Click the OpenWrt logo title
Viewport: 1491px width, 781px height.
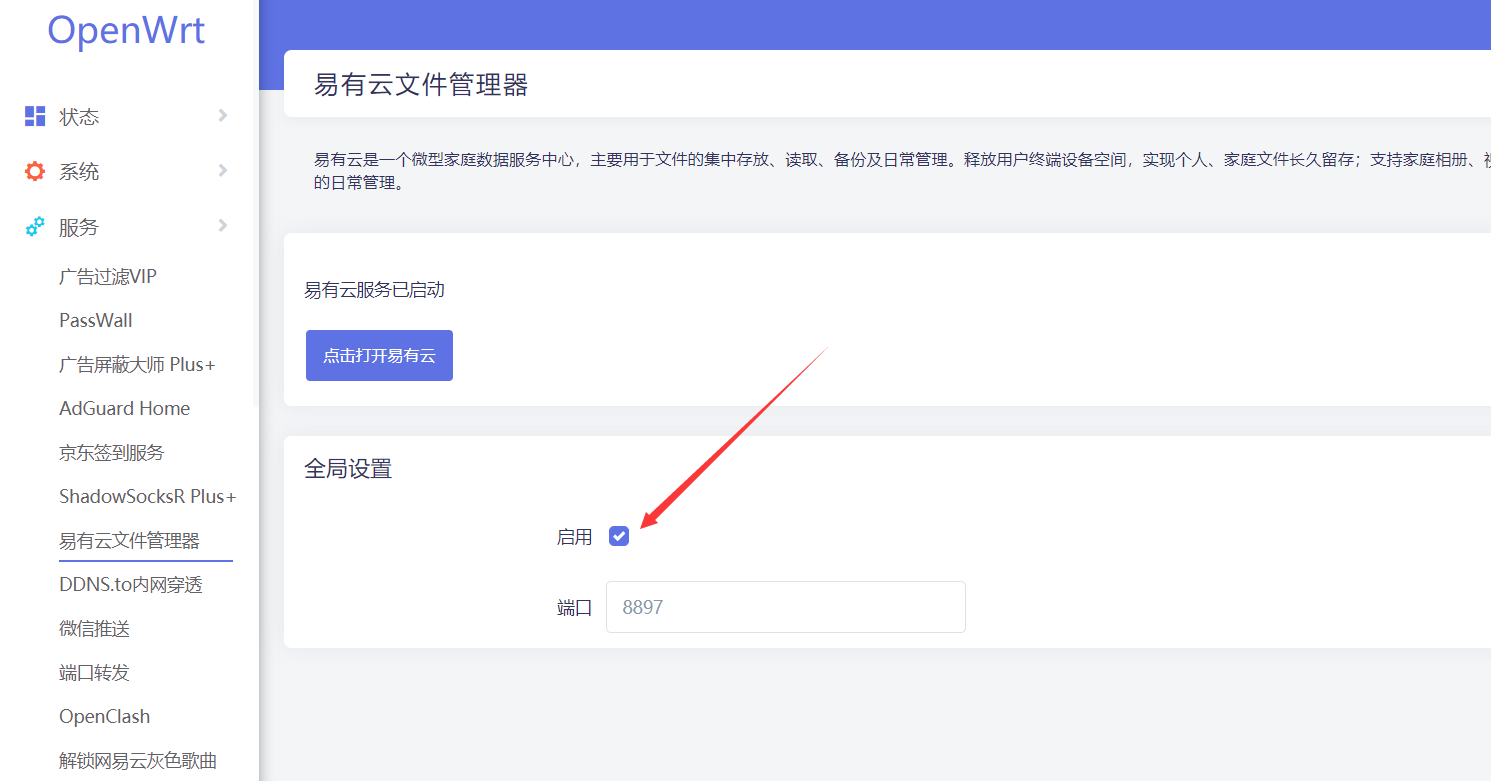(126, 30)
